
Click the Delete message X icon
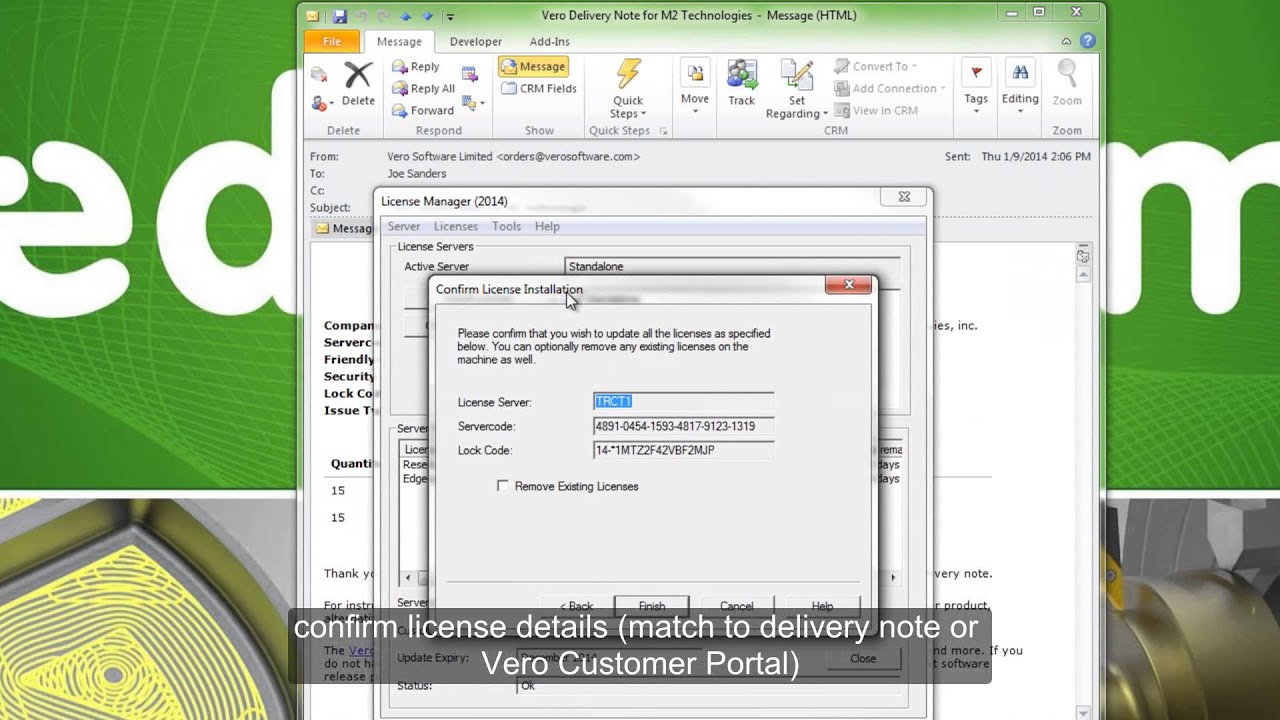358,84
